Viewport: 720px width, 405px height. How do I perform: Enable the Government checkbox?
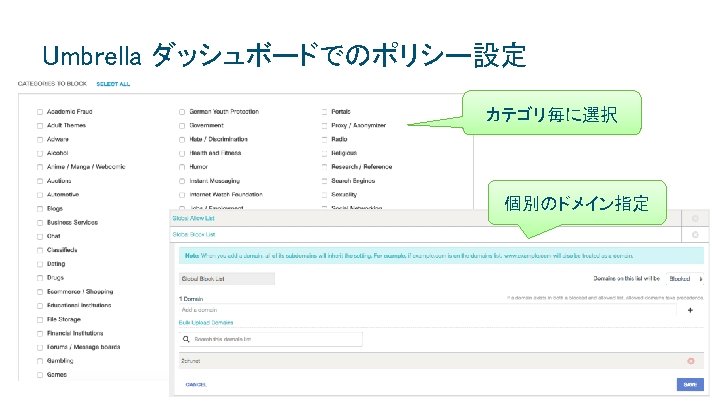pos(182,126)
